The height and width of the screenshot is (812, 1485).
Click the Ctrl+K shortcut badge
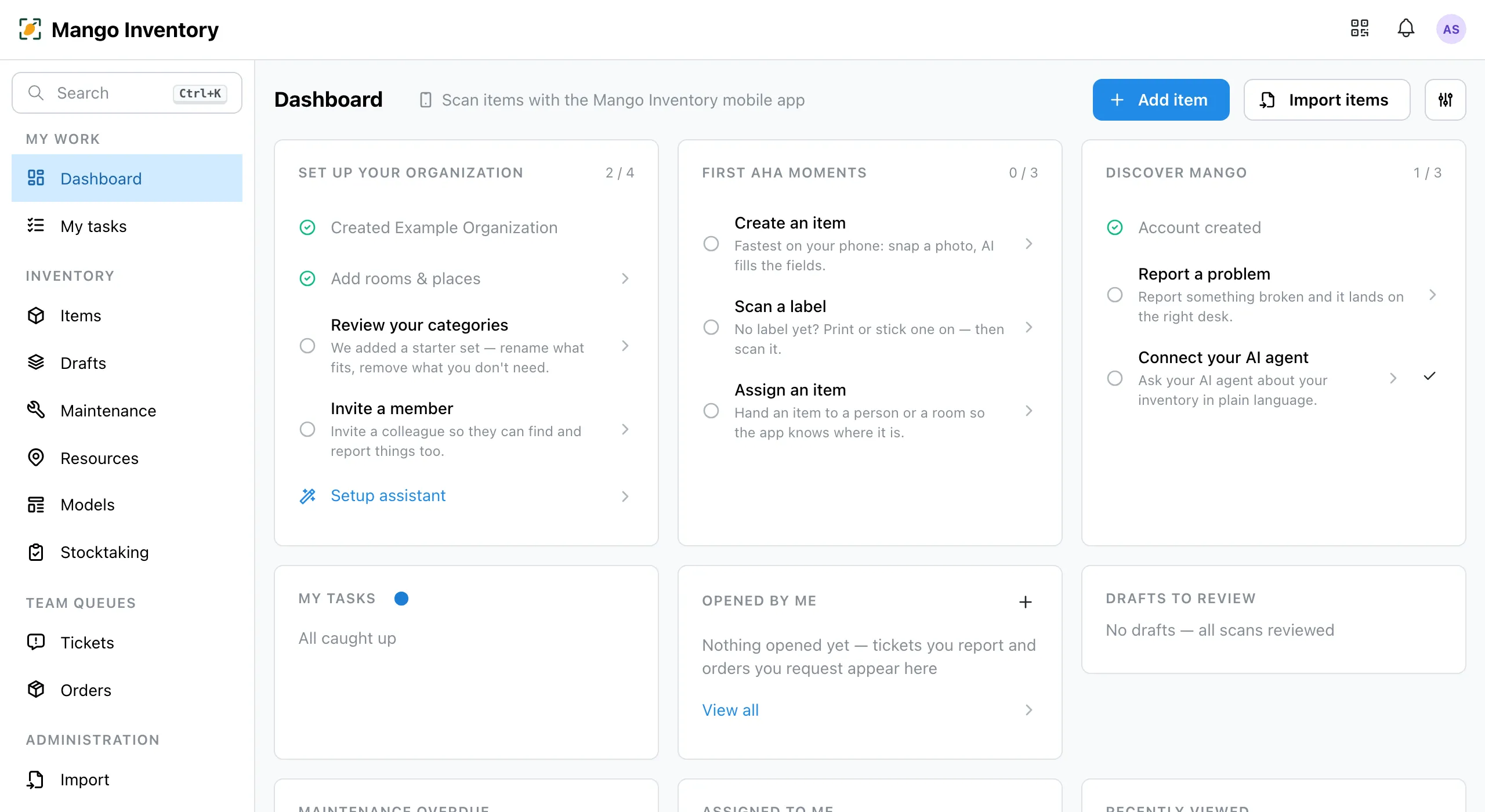pos(200,93)
